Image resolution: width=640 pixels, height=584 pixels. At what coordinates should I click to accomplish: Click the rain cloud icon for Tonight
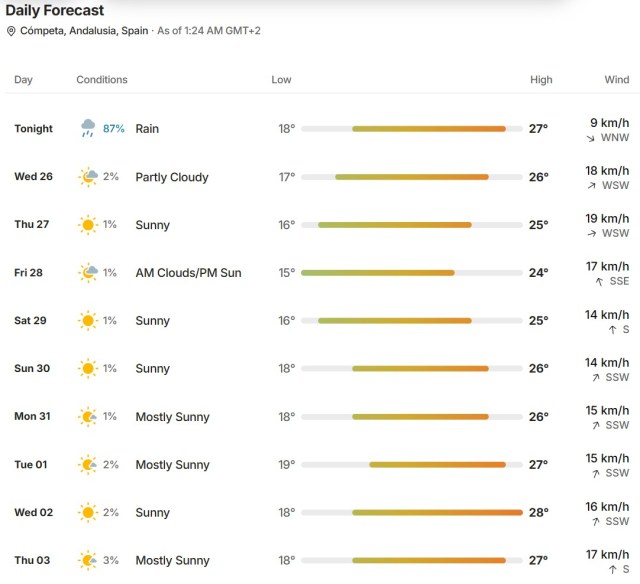[x=88, y=128]
